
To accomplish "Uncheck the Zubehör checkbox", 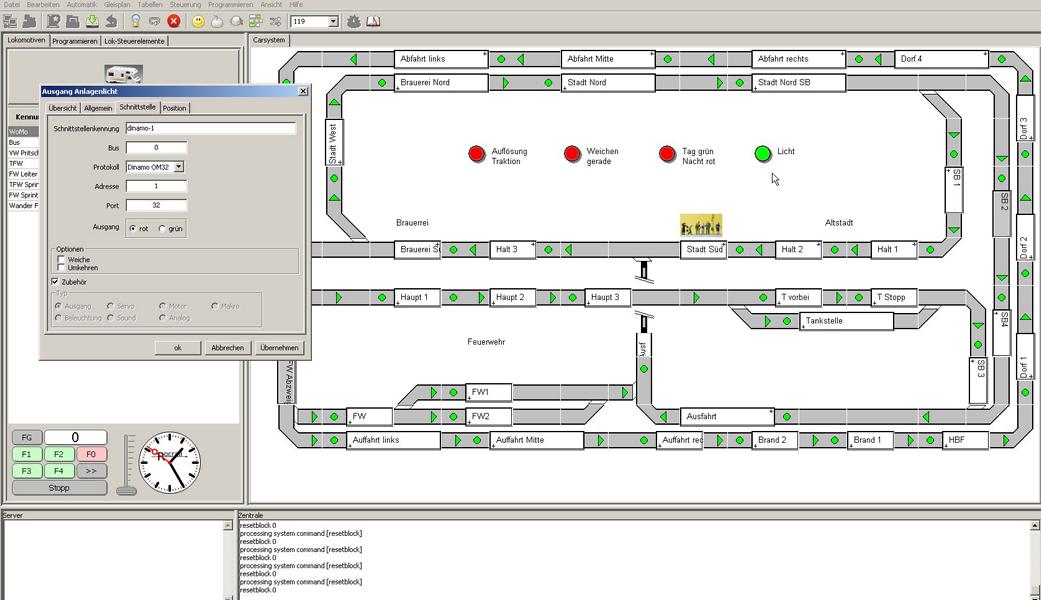I will pyautogui.click(x=56, y=282).
